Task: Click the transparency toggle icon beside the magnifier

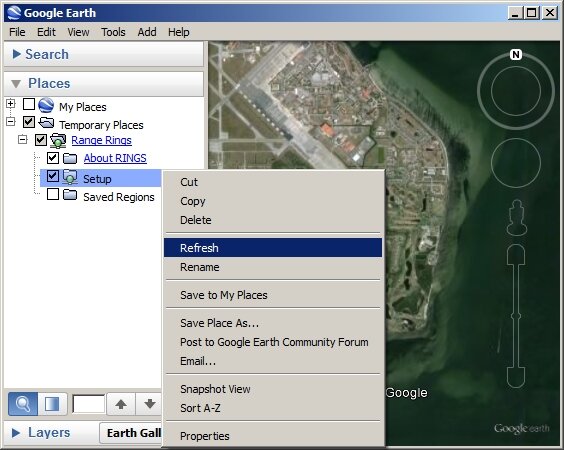Action: click(52, 404)
